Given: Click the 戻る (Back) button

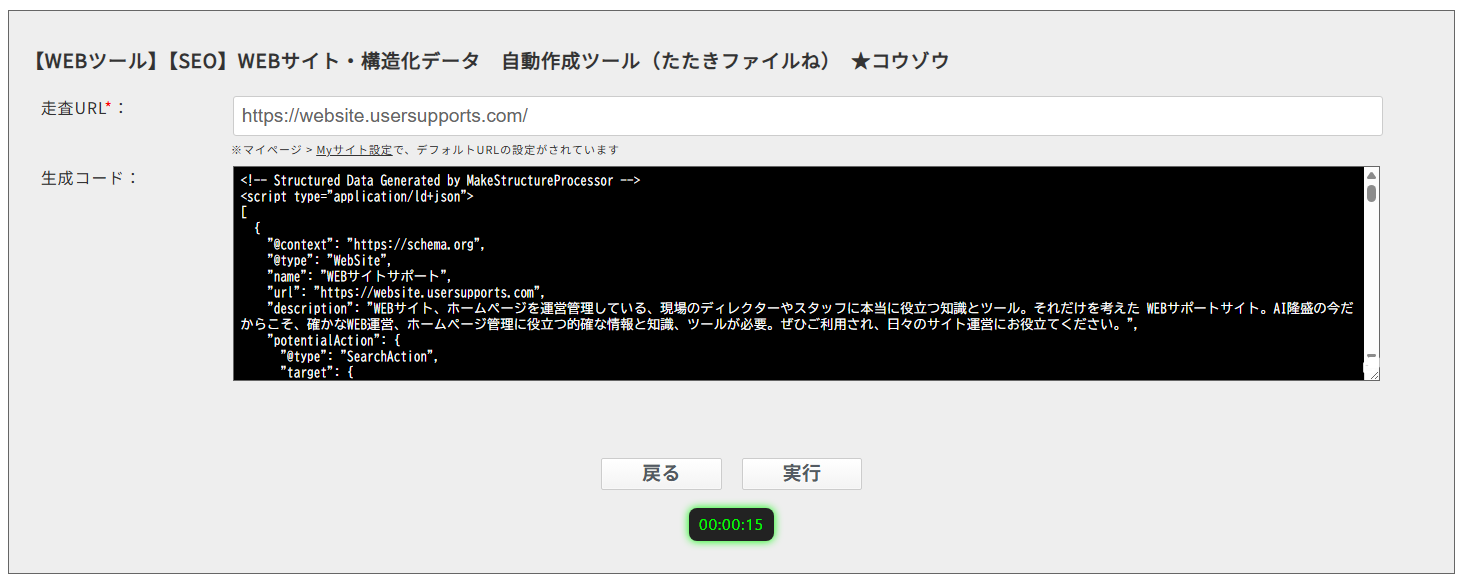Looking at the screenshot, I should click(x=660, y=473).
